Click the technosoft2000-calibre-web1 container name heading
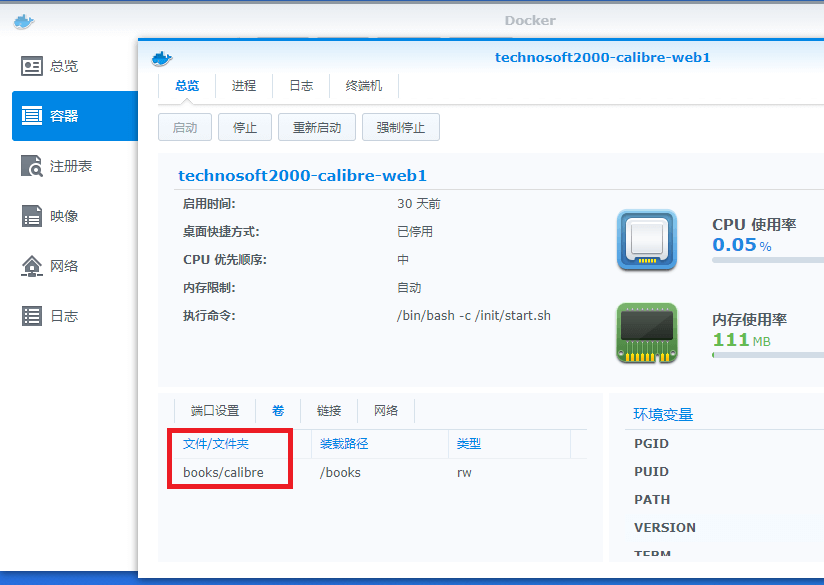This screenshot has height=585, width=824. point(302,176)
